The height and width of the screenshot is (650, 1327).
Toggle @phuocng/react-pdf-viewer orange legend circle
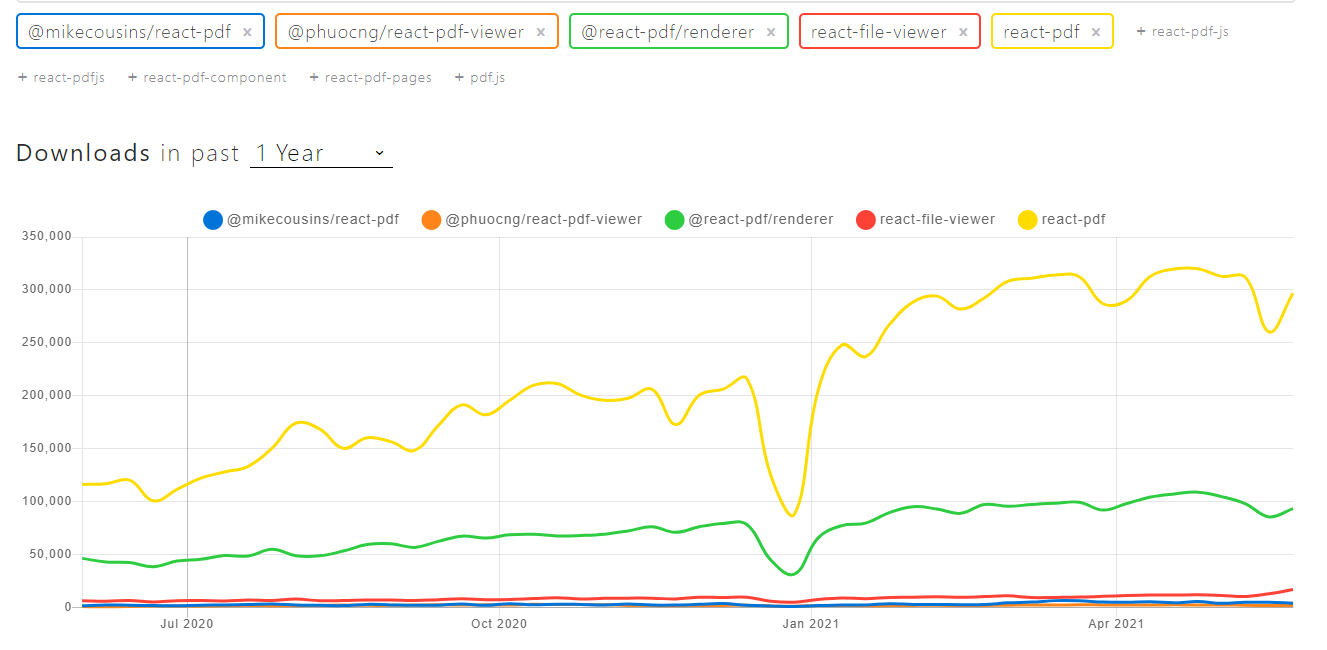pyautogui.click(x=431, y=220)
